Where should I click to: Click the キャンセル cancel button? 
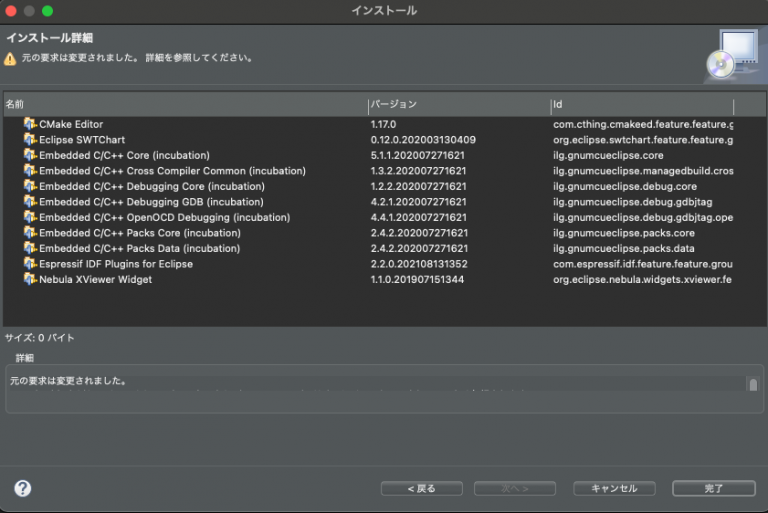point(614,489)
